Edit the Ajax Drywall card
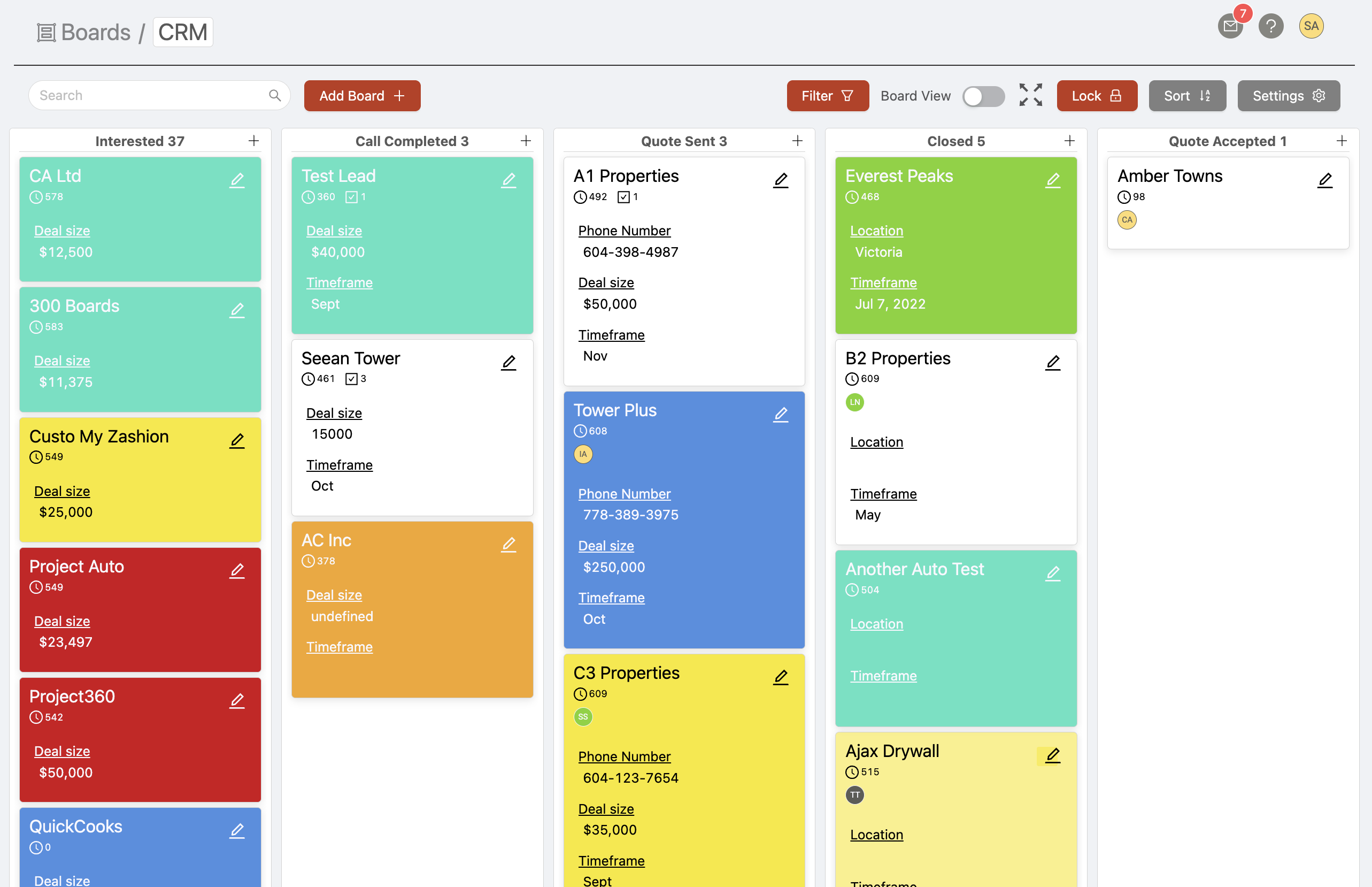This screenshot has height=887, width=1372. [x=1053, y=755]
